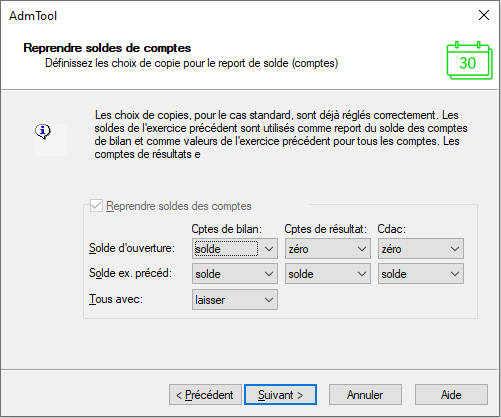The image size is (501, 418).
Task: Open help with the Aide button
Action: click(451, 395)
